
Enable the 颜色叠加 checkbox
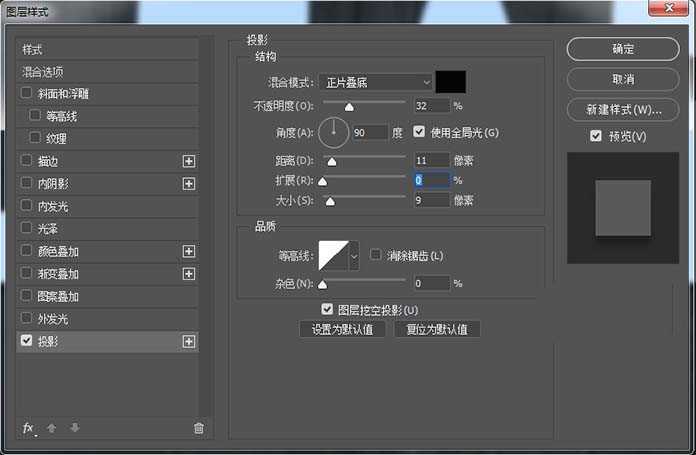(26, 250)
